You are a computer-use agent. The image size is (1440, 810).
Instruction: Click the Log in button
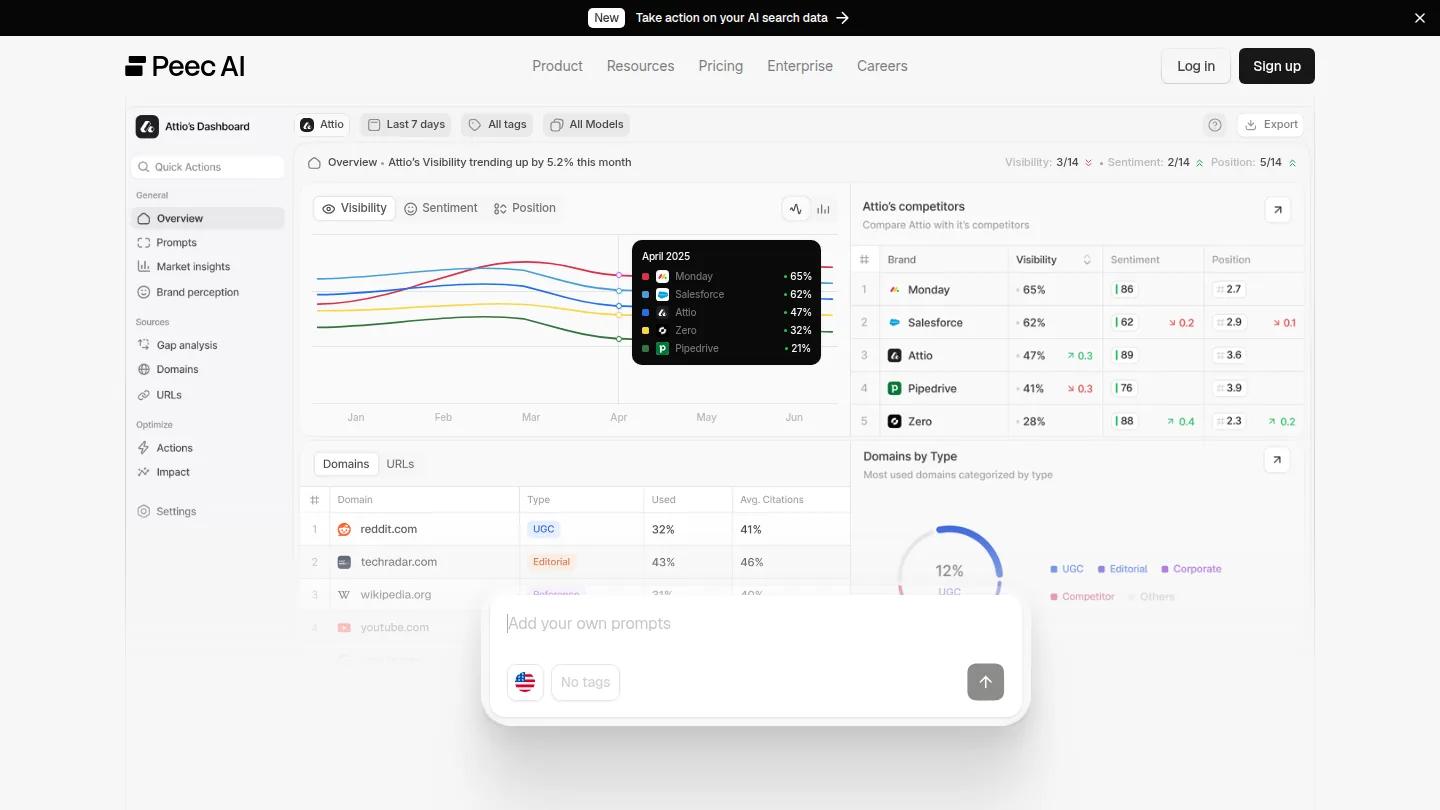tap(1196, 66)
